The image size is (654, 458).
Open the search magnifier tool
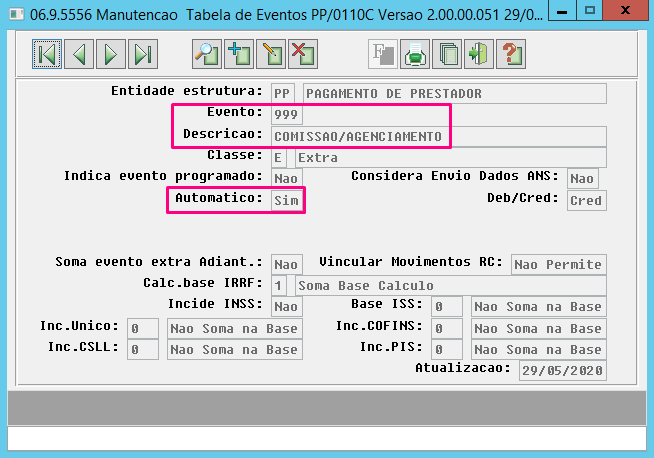207,54
